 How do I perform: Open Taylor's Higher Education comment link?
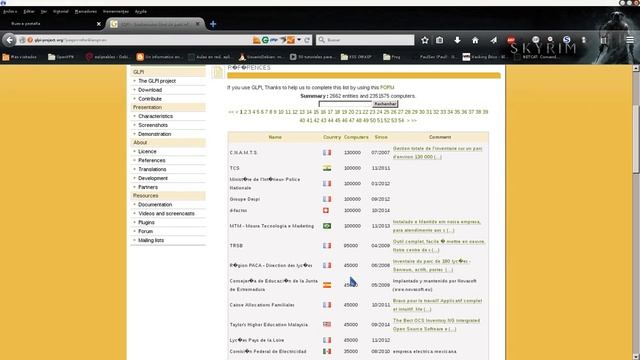point(436,325)
